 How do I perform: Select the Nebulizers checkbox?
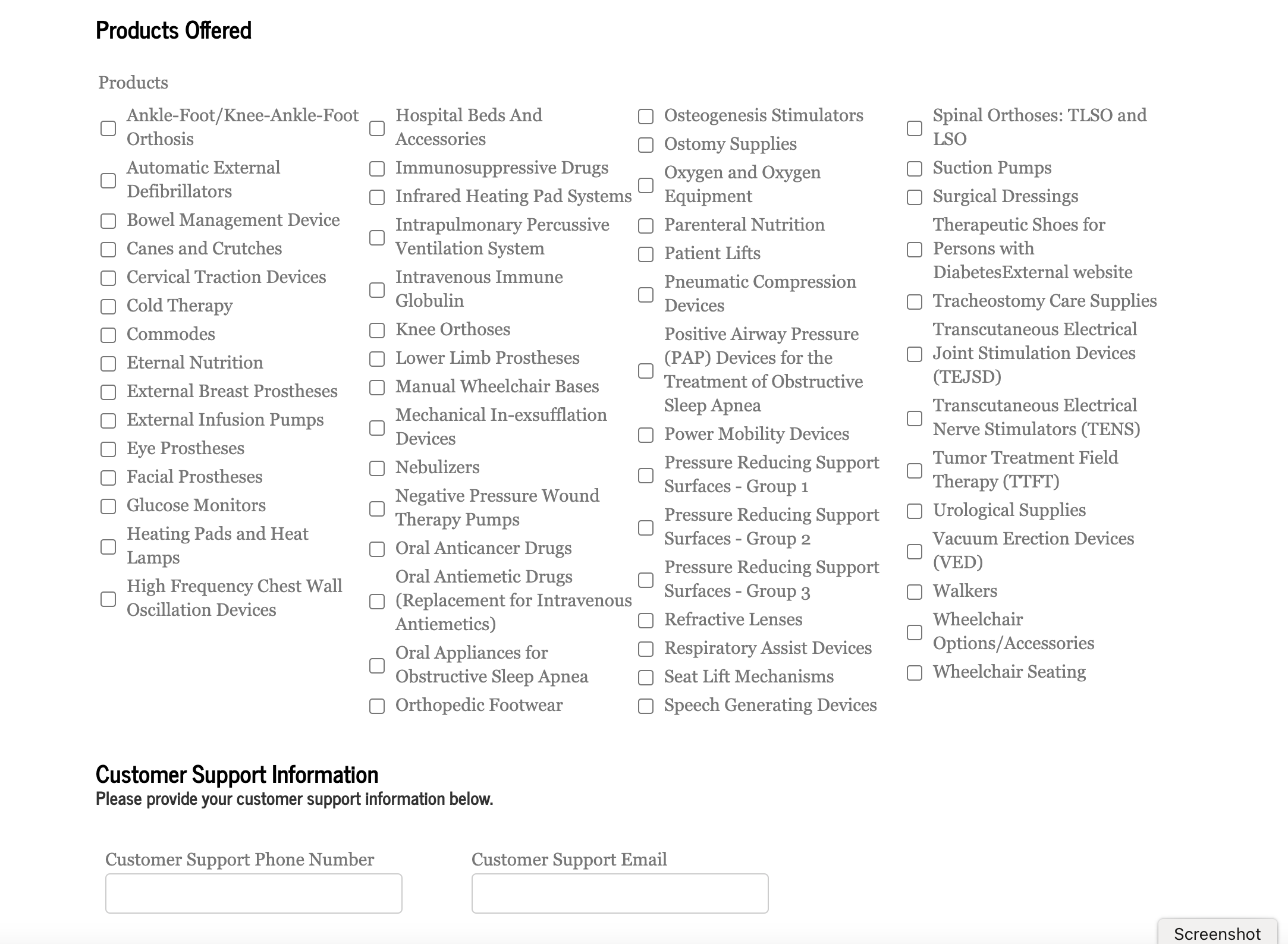[x=377, y=468]
